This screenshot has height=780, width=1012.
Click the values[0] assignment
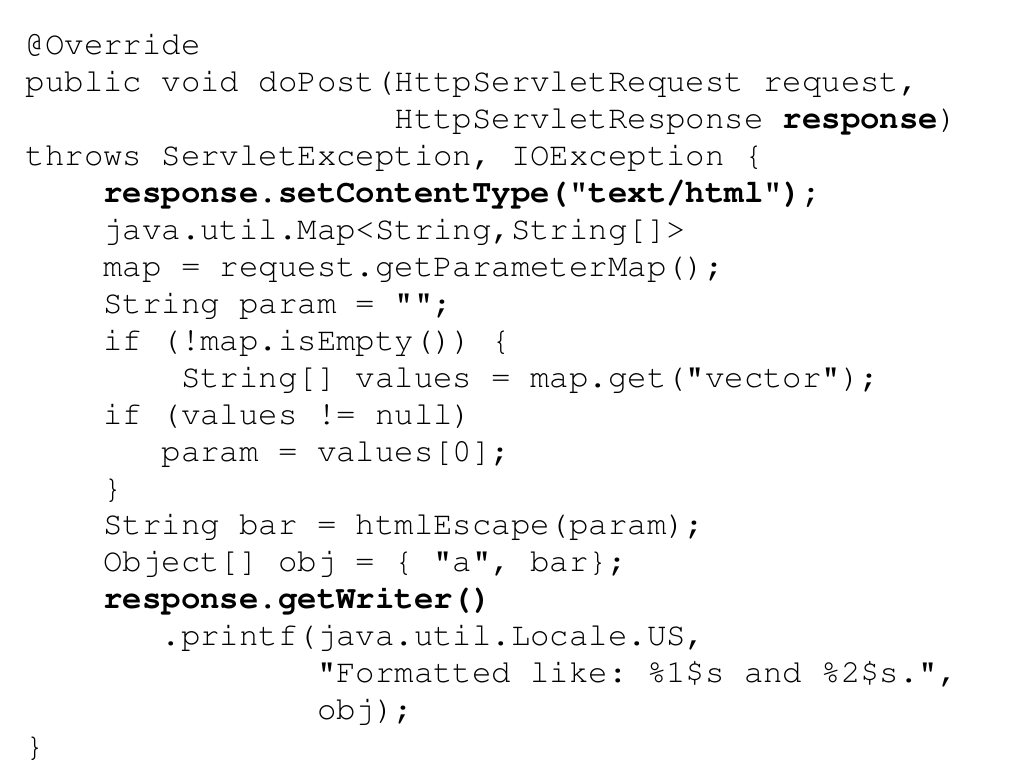click(332, 453)
